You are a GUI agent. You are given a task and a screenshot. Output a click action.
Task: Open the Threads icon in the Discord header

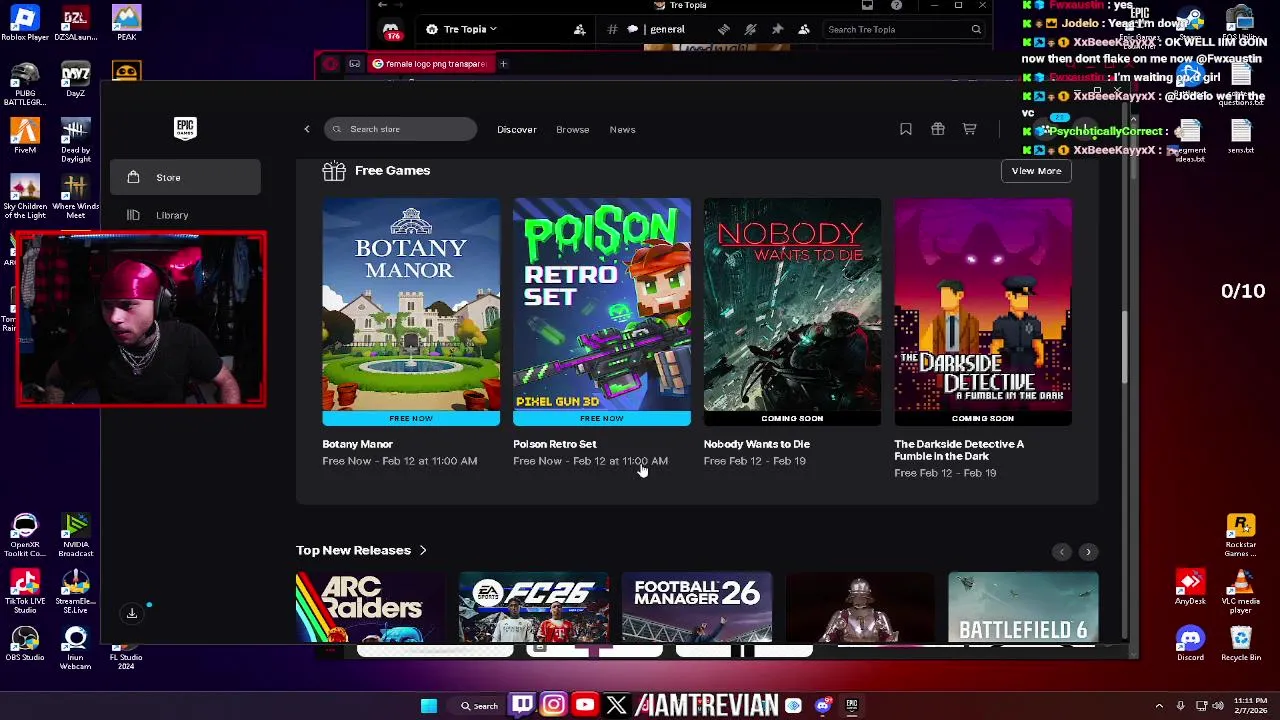pyautogui.click(x=723, y=29)
